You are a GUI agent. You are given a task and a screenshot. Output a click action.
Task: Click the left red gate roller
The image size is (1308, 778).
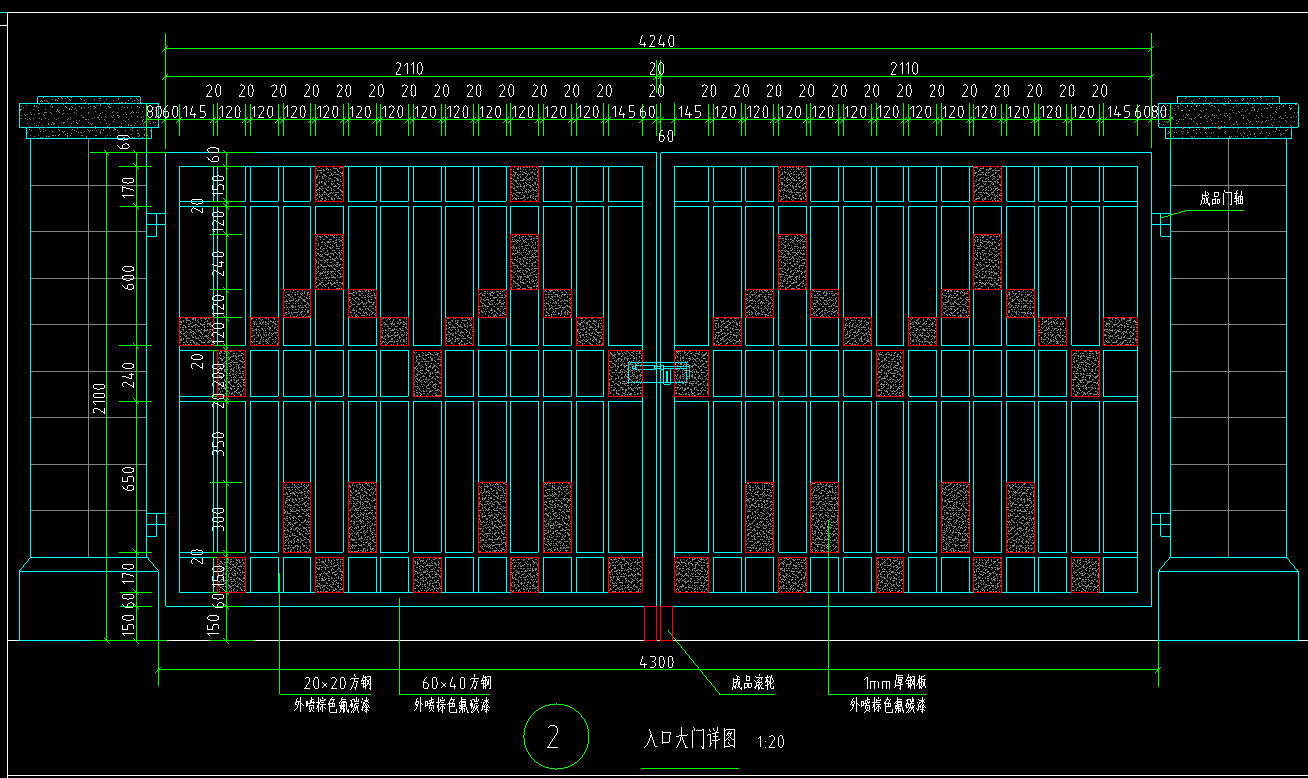[649, 623]
